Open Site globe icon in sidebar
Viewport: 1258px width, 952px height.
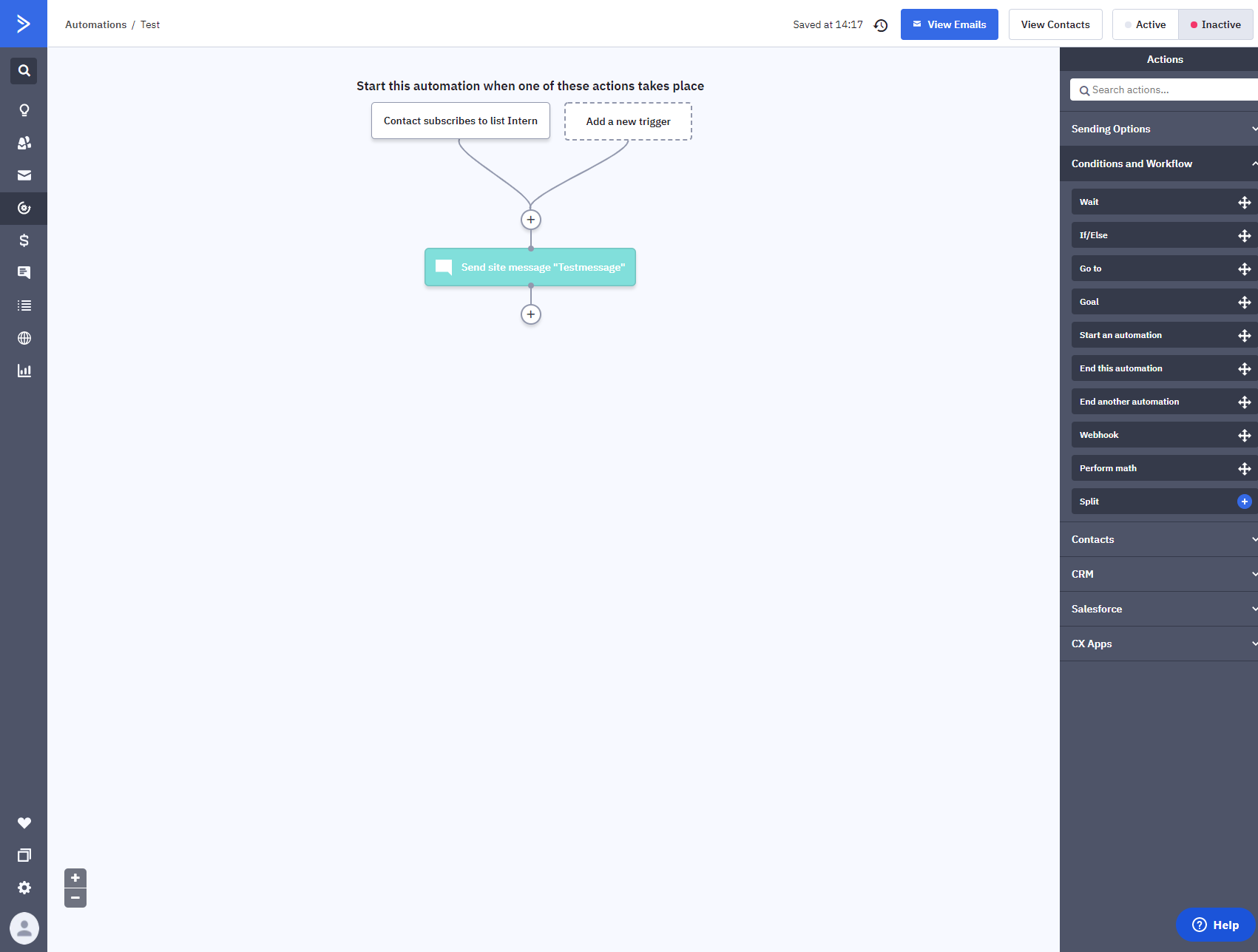pyautogui.click(x=24, y=338)
